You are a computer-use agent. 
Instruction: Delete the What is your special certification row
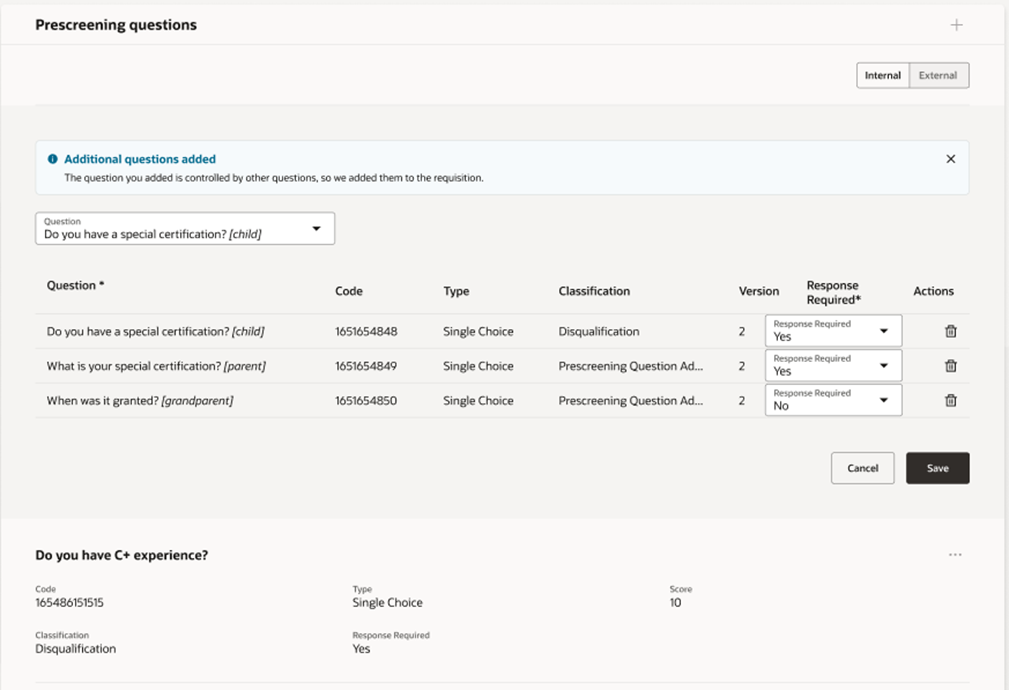click(x=950, y=366)
